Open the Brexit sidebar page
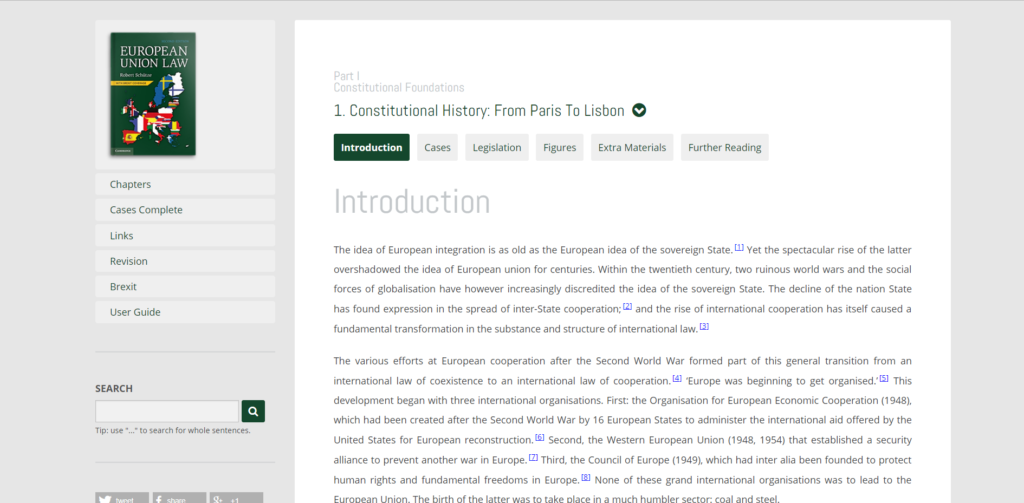This screenshot has width=1024, height=503. 185,287
